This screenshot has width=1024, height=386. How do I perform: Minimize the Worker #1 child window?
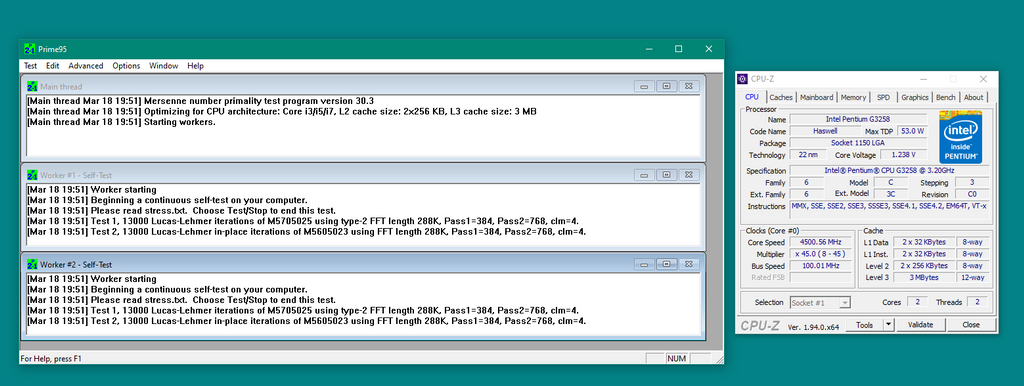pos(644,175)
